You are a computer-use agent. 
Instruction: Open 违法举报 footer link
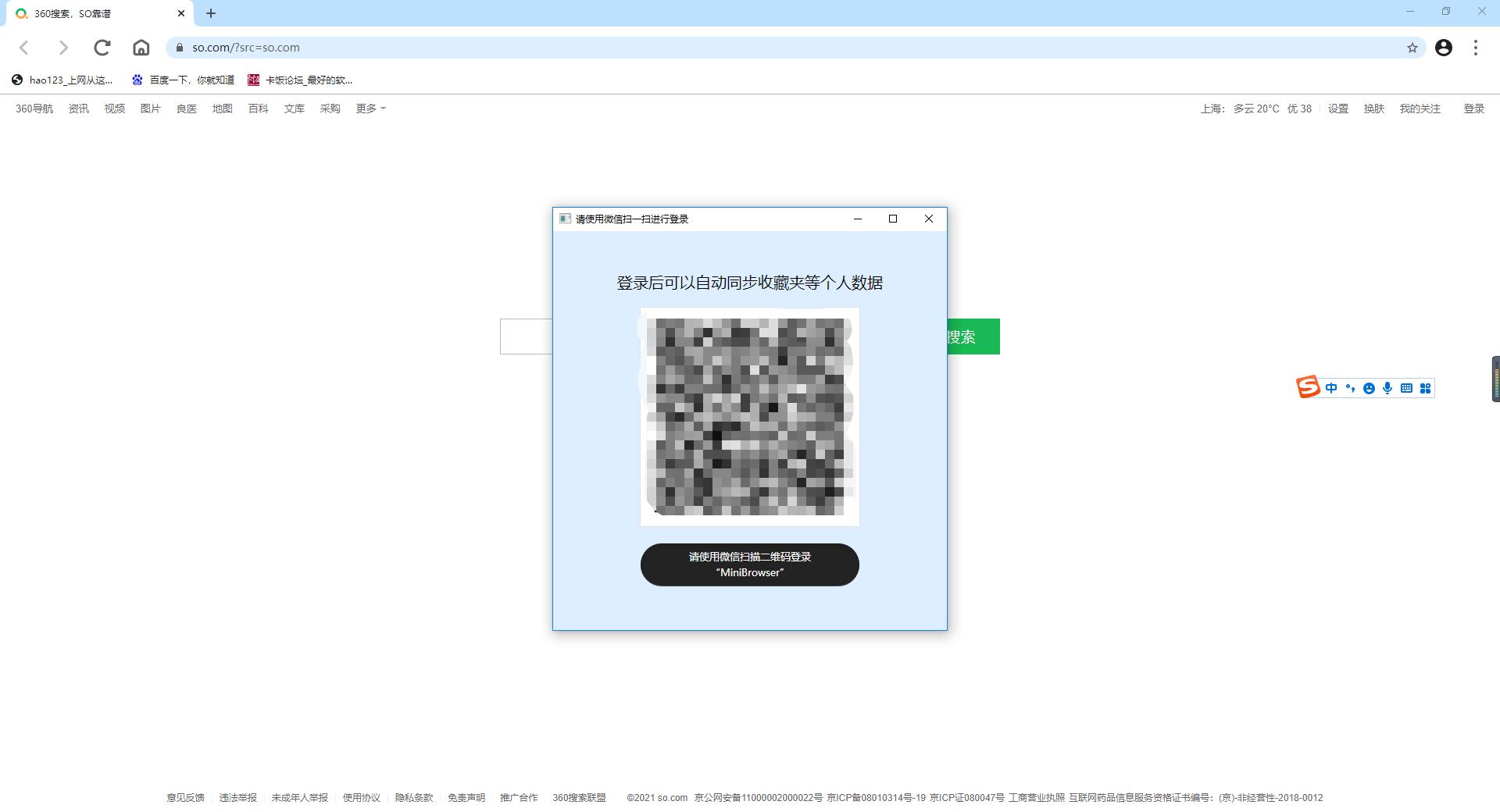point(237,798)
